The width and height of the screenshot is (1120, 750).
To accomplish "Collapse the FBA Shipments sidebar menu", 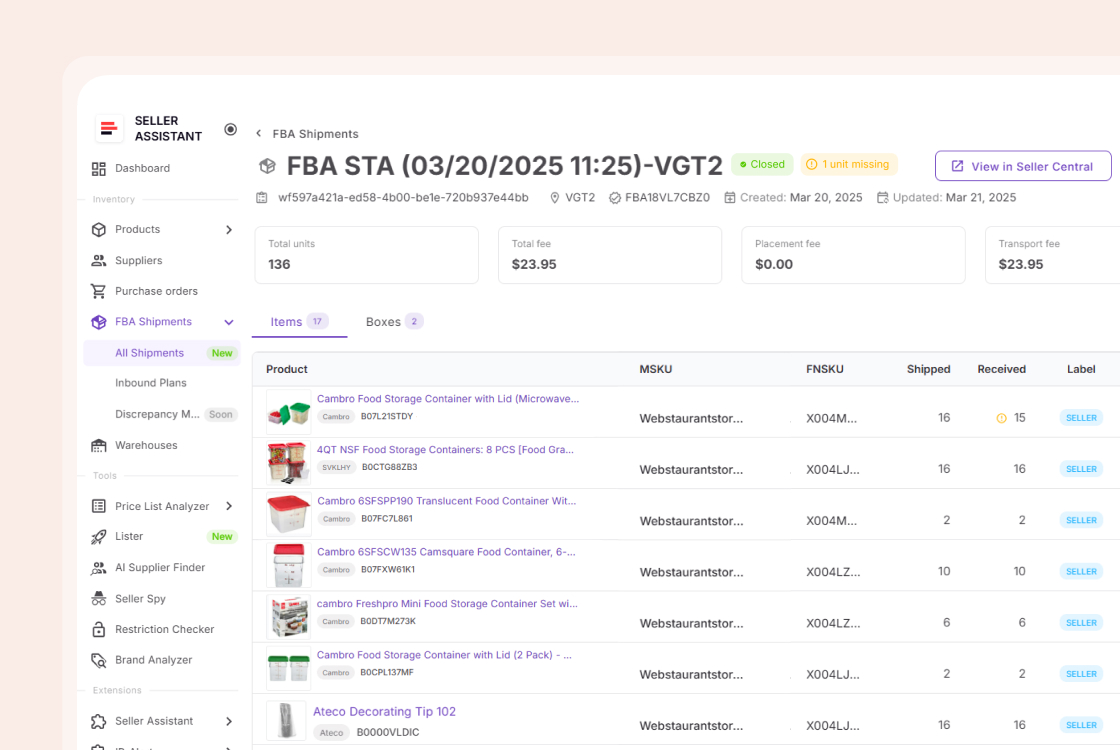I will [x=228, y=321].
